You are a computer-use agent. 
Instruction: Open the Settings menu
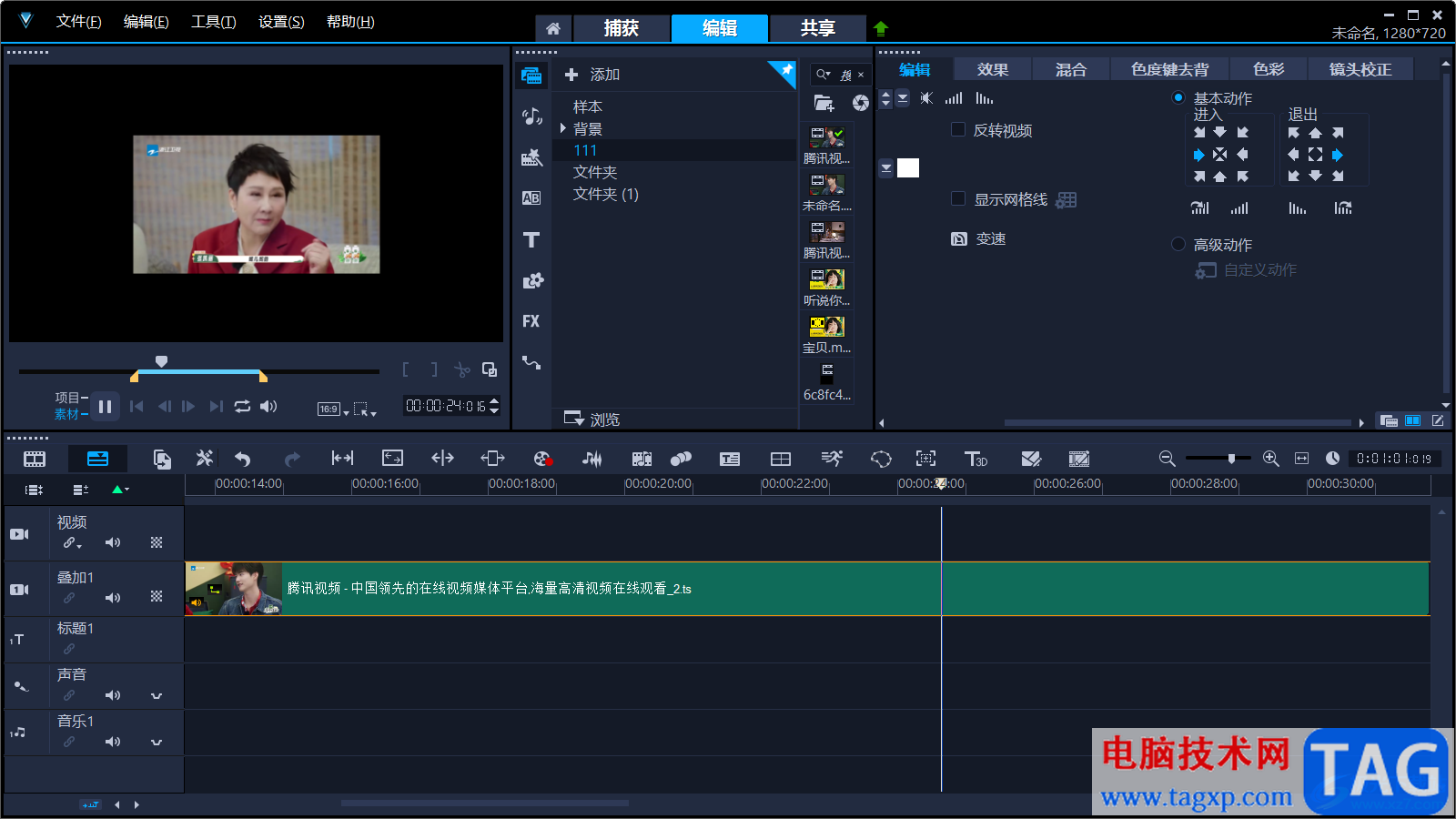click(281, 22)
